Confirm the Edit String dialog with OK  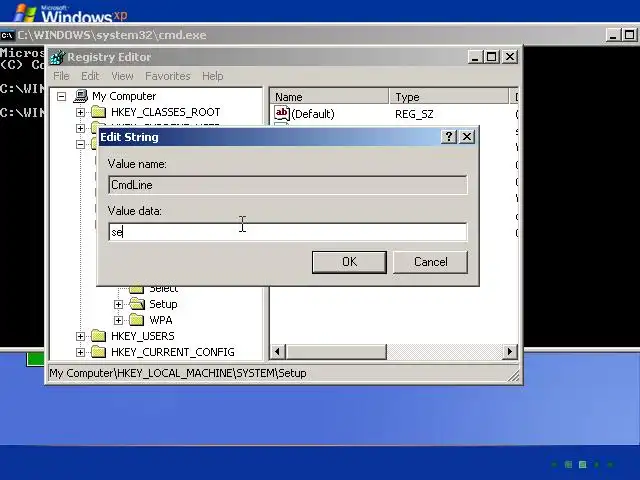pyautogui.click(x=349, y=262)
